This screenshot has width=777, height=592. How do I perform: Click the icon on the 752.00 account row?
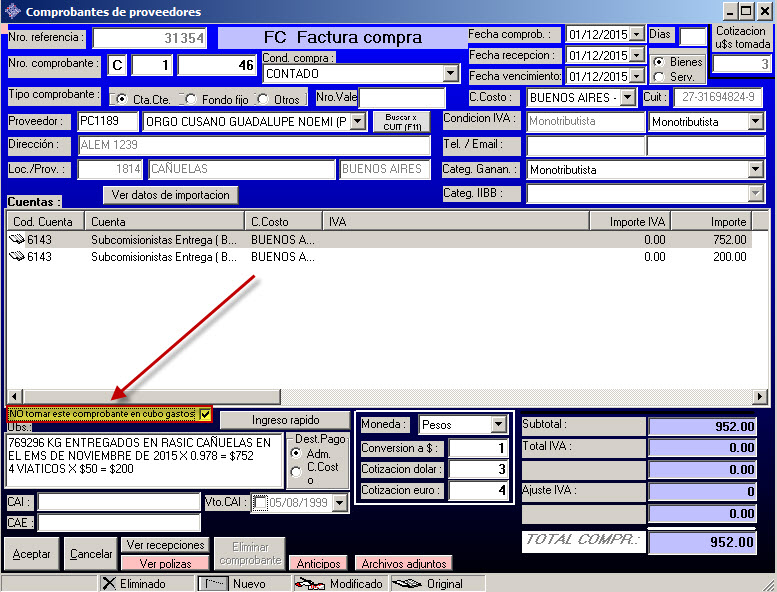point(17,240)
